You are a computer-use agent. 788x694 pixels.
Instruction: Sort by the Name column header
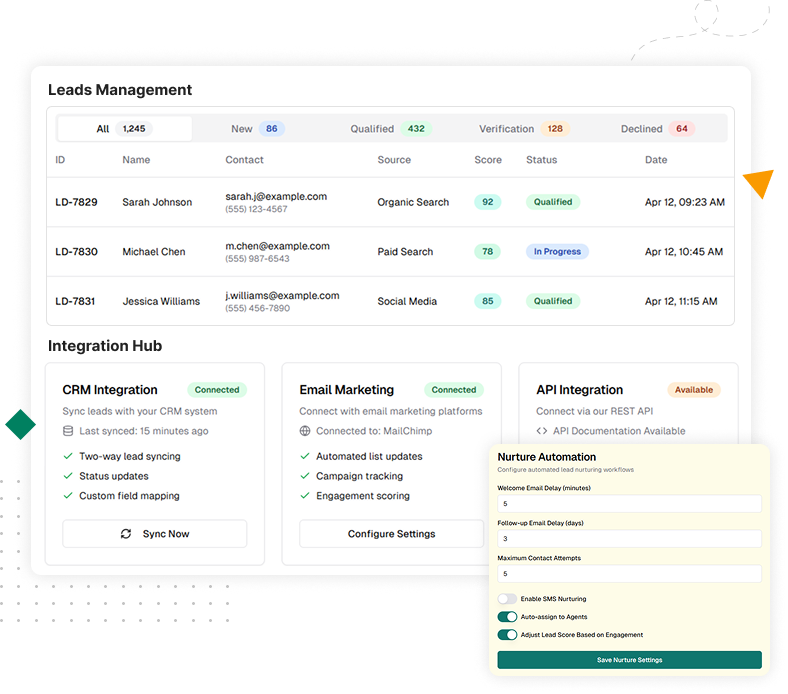pos(136,160)
